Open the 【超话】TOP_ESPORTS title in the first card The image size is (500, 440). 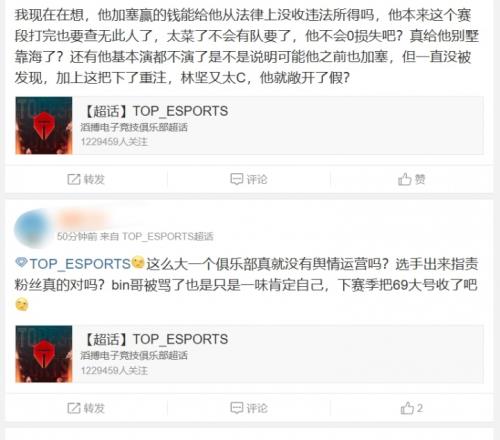156,111
